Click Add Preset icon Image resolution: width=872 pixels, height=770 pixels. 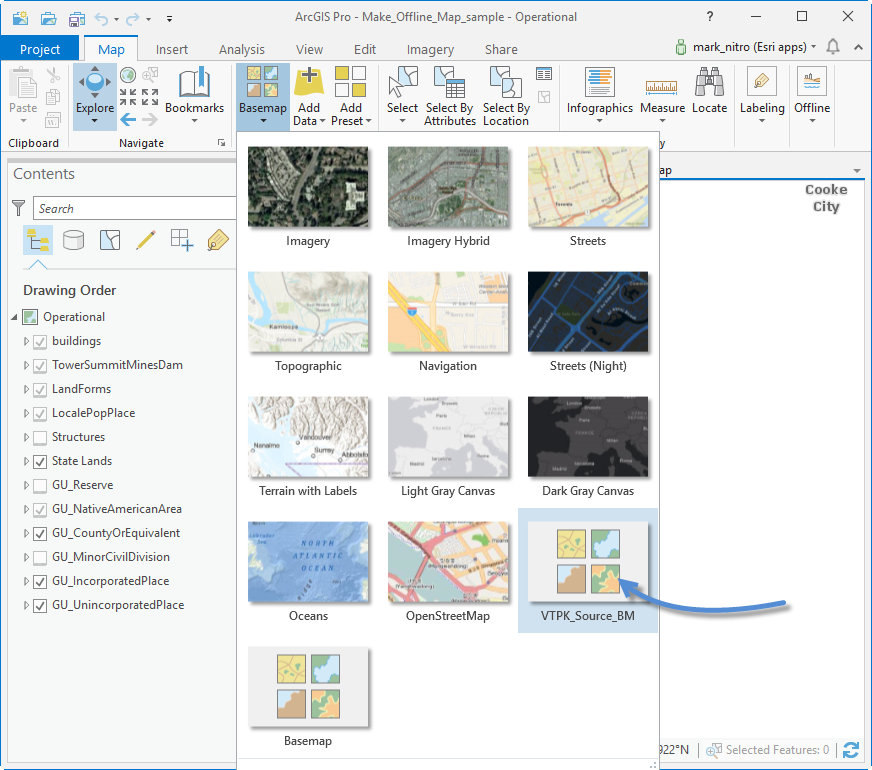click(350, 82)
